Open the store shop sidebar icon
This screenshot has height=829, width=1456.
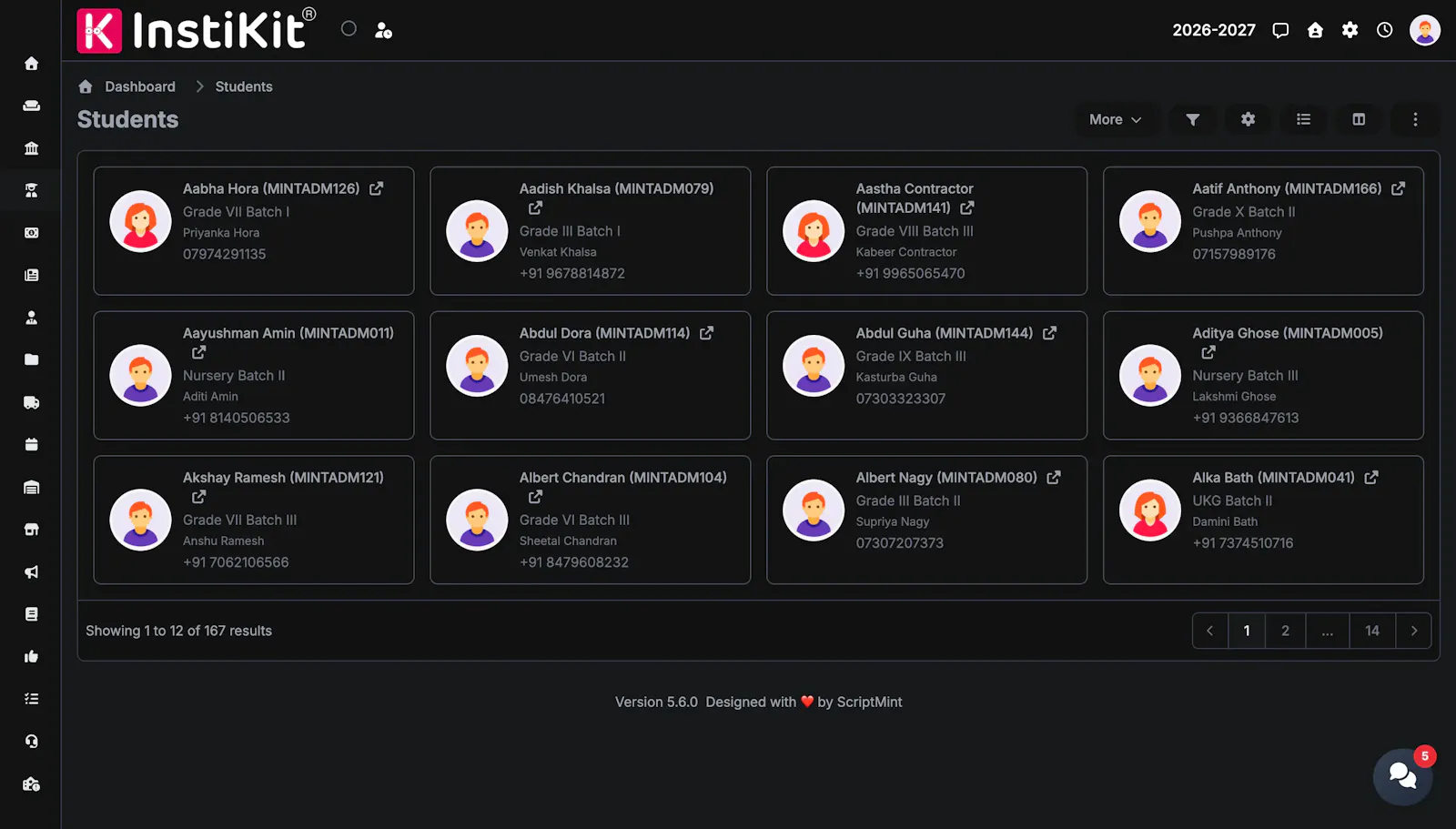[x=32, y=530]
